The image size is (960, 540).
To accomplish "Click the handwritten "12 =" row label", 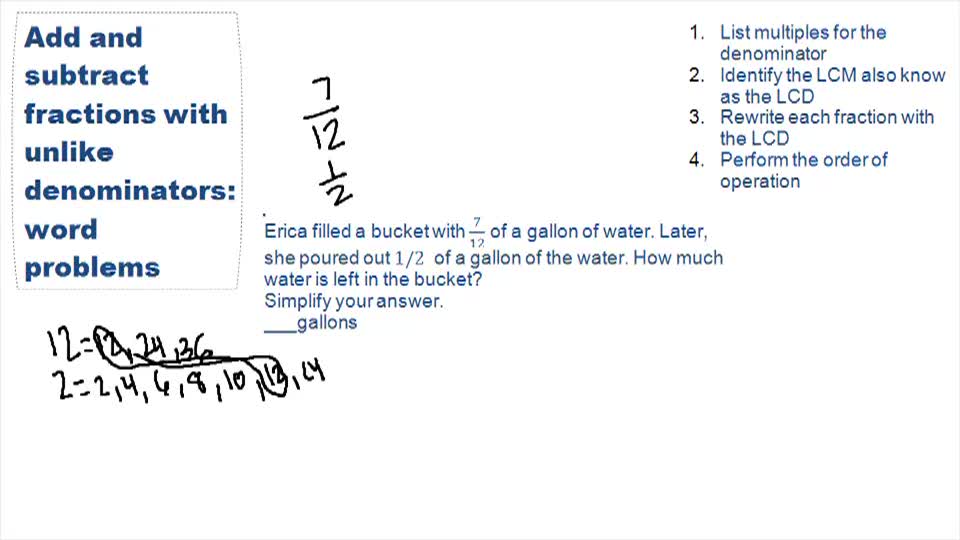I will pyautogui.click(x=68, y=347).
